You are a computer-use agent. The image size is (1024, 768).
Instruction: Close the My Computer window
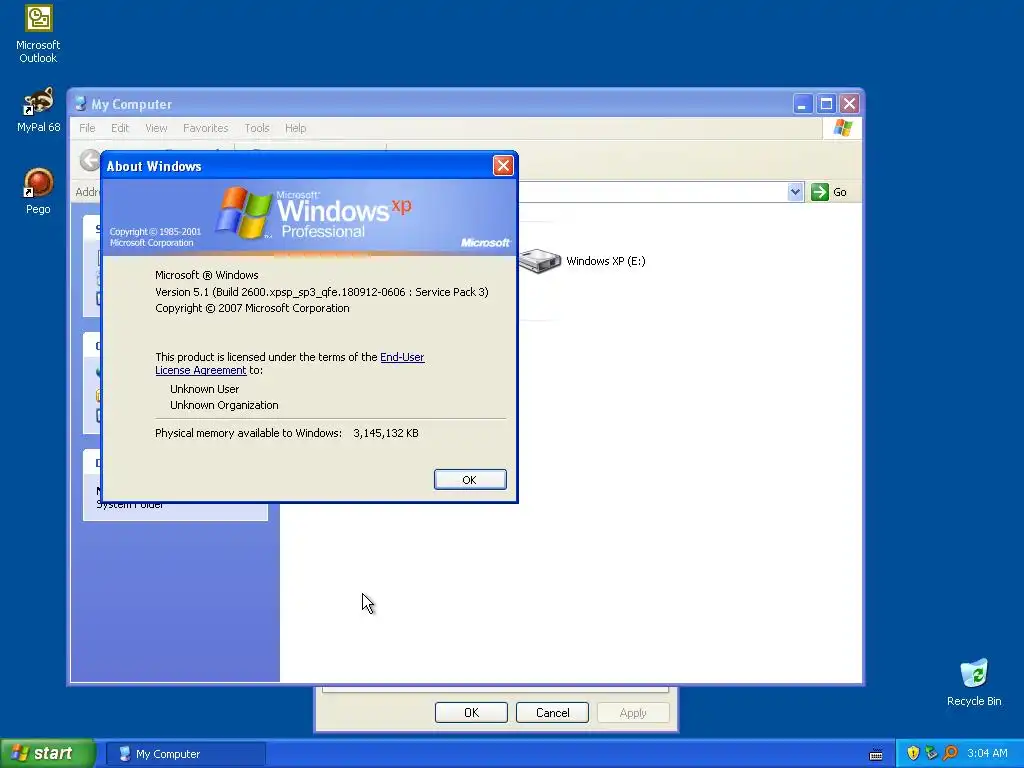click(850, 104)
